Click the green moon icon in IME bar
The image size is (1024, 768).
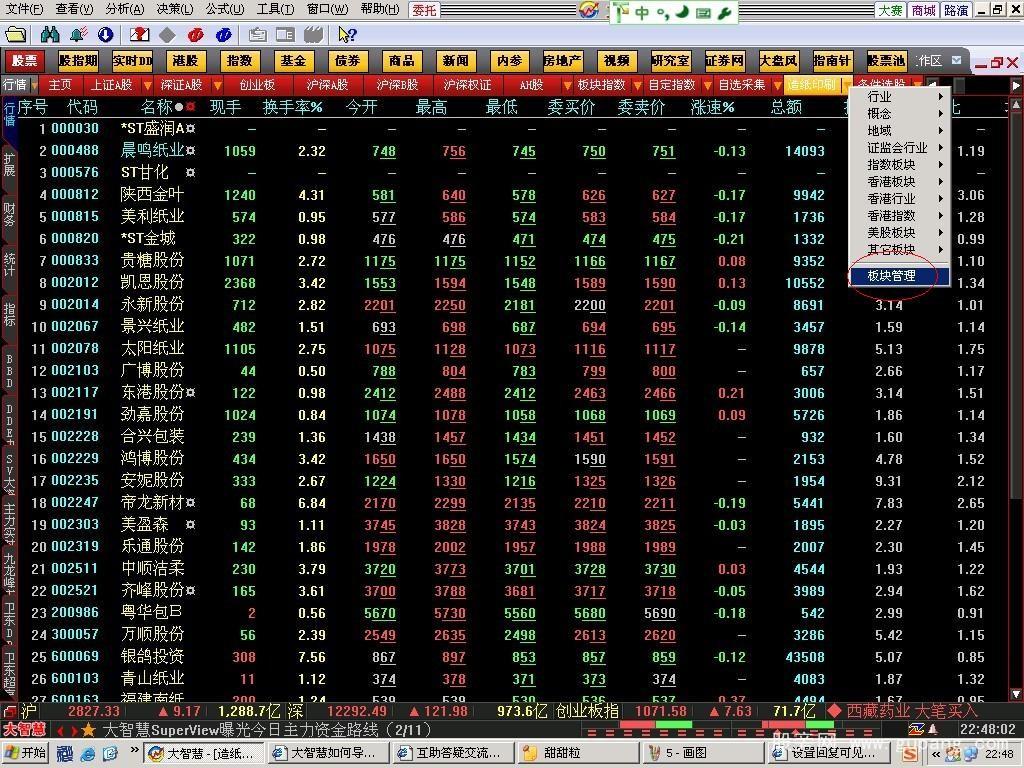click(681, 12)
